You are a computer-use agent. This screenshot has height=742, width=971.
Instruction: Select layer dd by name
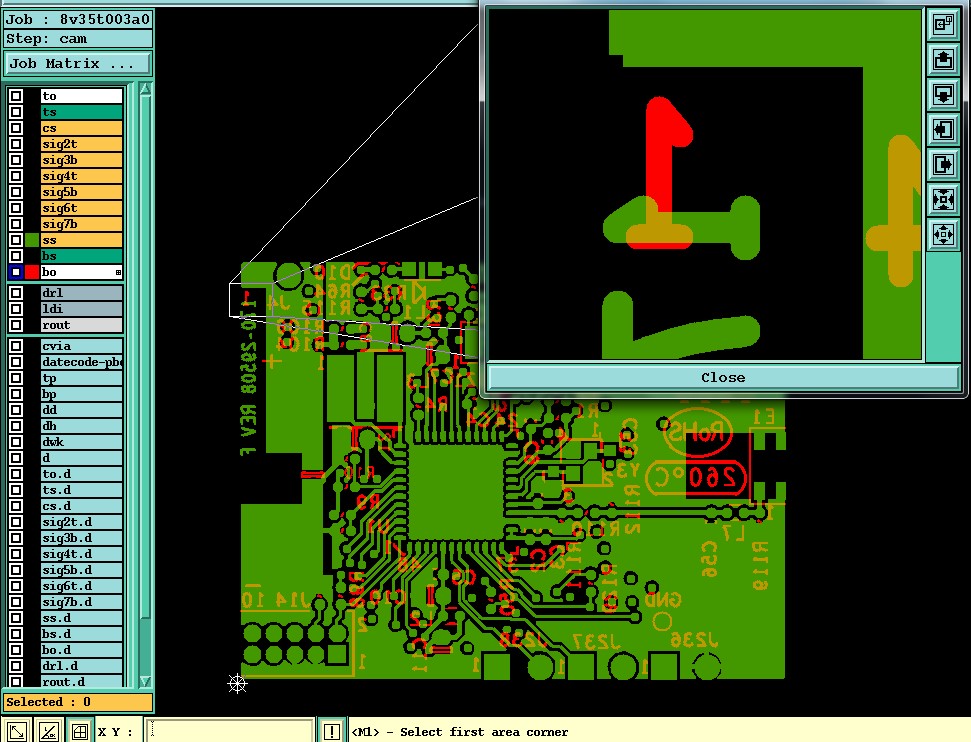[82, 410]
